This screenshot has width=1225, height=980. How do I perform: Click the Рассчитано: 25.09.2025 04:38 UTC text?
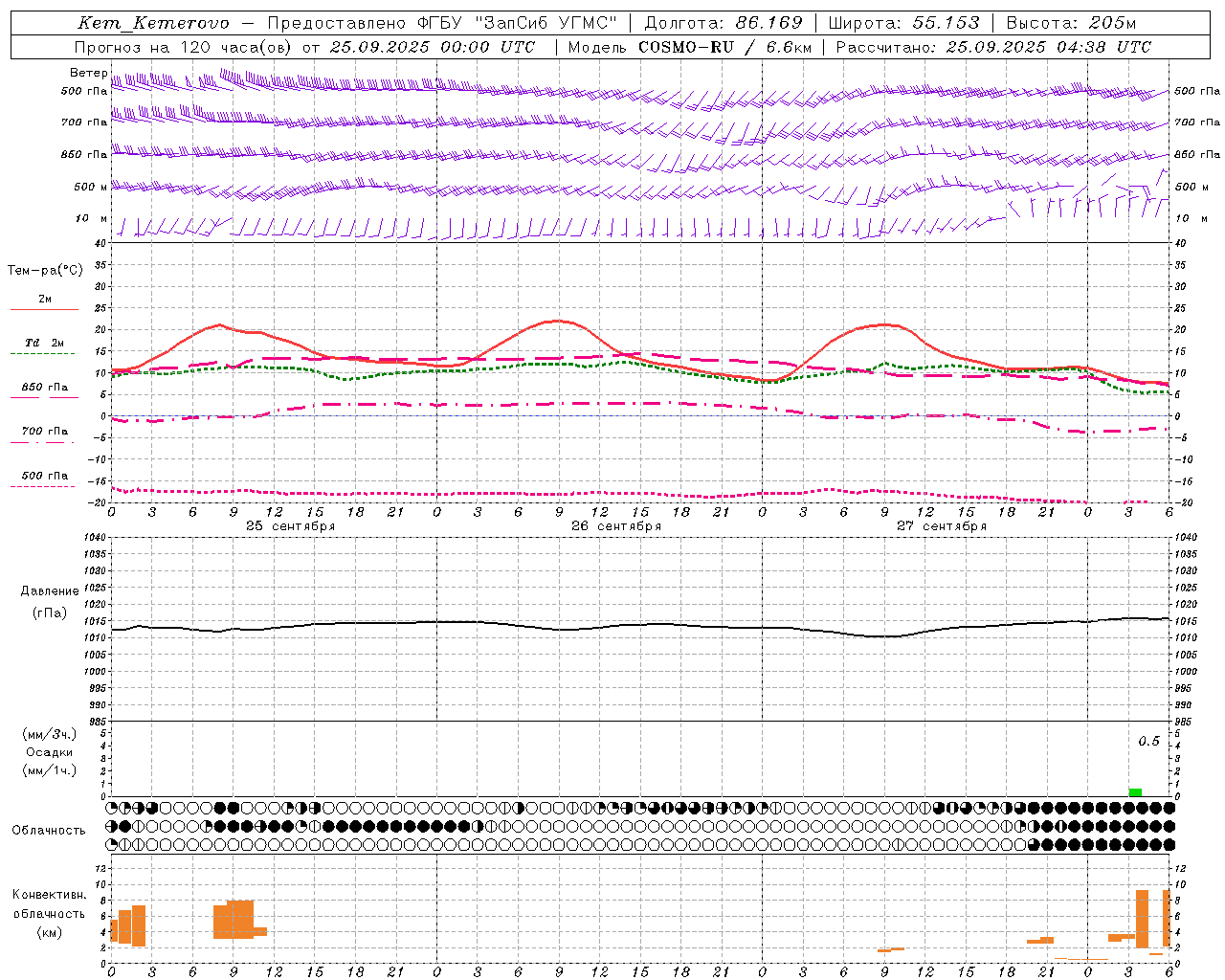click(993, 47)
